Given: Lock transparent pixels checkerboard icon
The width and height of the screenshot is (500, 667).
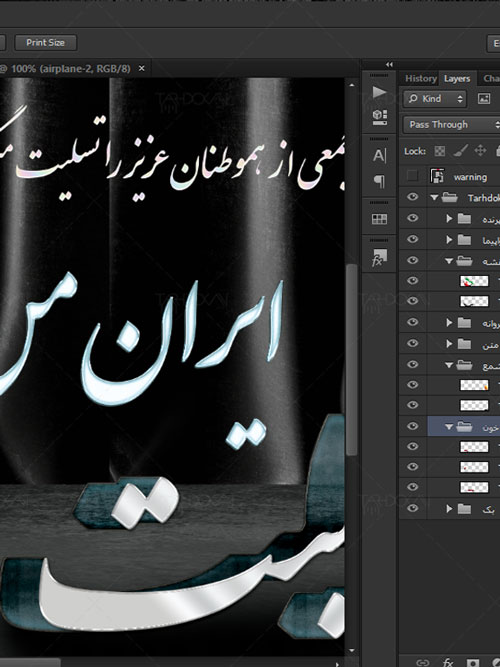Looking at the screenshot, I should pyautogui.click(x=440, y=151).
